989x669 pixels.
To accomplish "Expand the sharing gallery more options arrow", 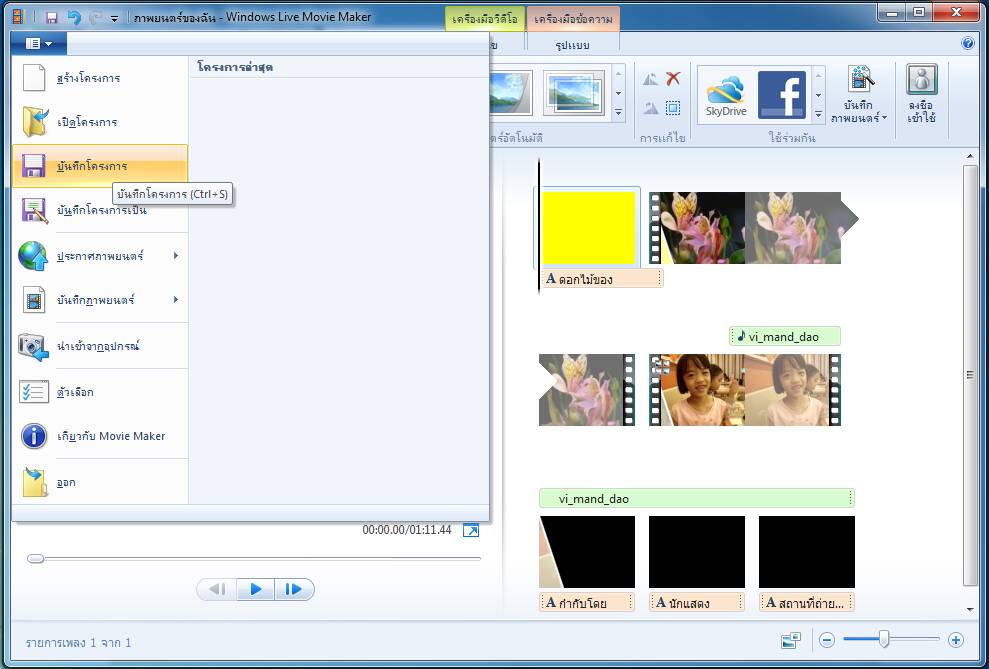I will click(818, 113).
